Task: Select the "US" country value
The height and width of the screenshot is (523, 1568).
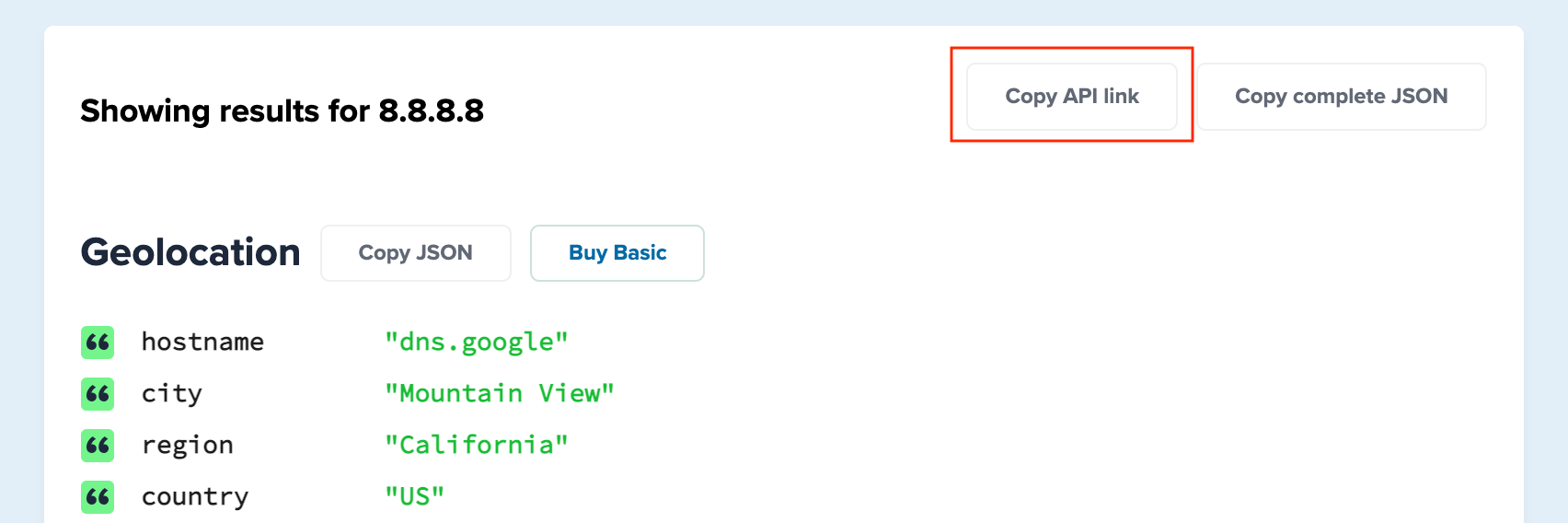Action: pyautogui.click(x=415, y=497)
